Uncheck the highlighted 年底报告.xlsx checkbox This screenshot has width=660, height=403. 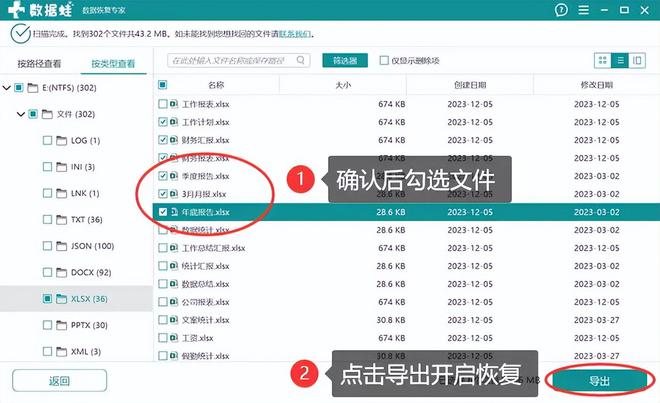click(x=163, y=212)
